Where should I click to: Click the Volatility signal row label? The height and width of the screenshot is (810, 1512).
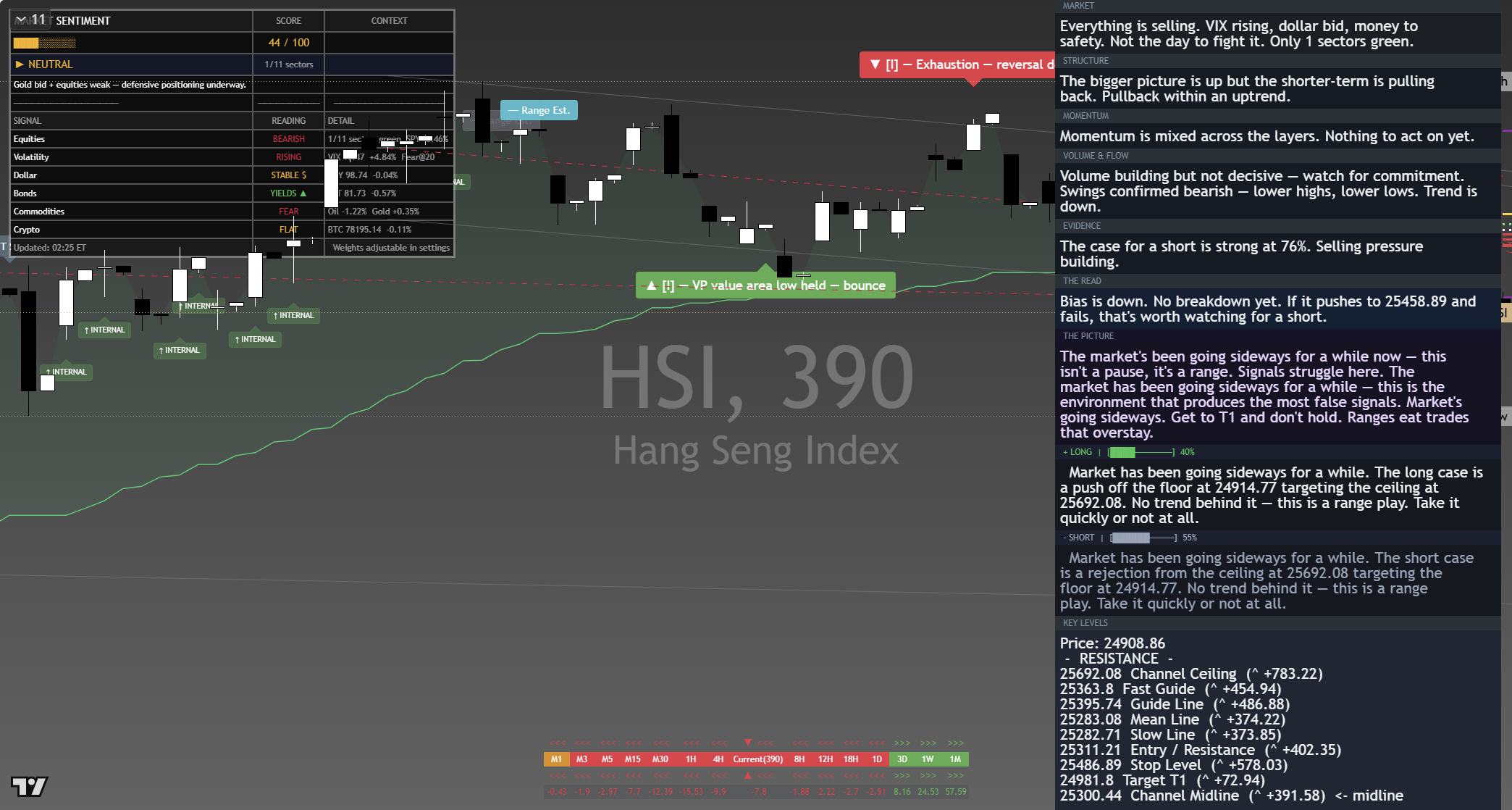click(31, 157)
